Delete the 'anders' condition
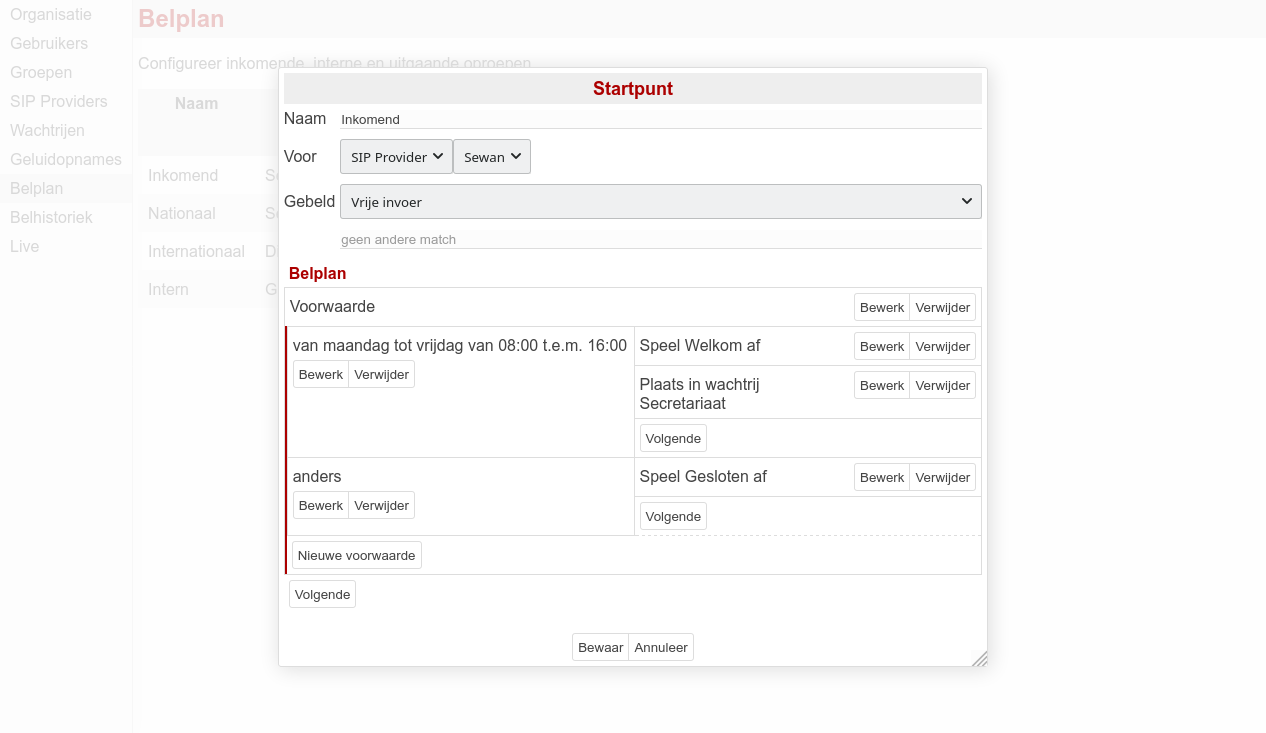 pyautogui.click(x=381, y=505)
